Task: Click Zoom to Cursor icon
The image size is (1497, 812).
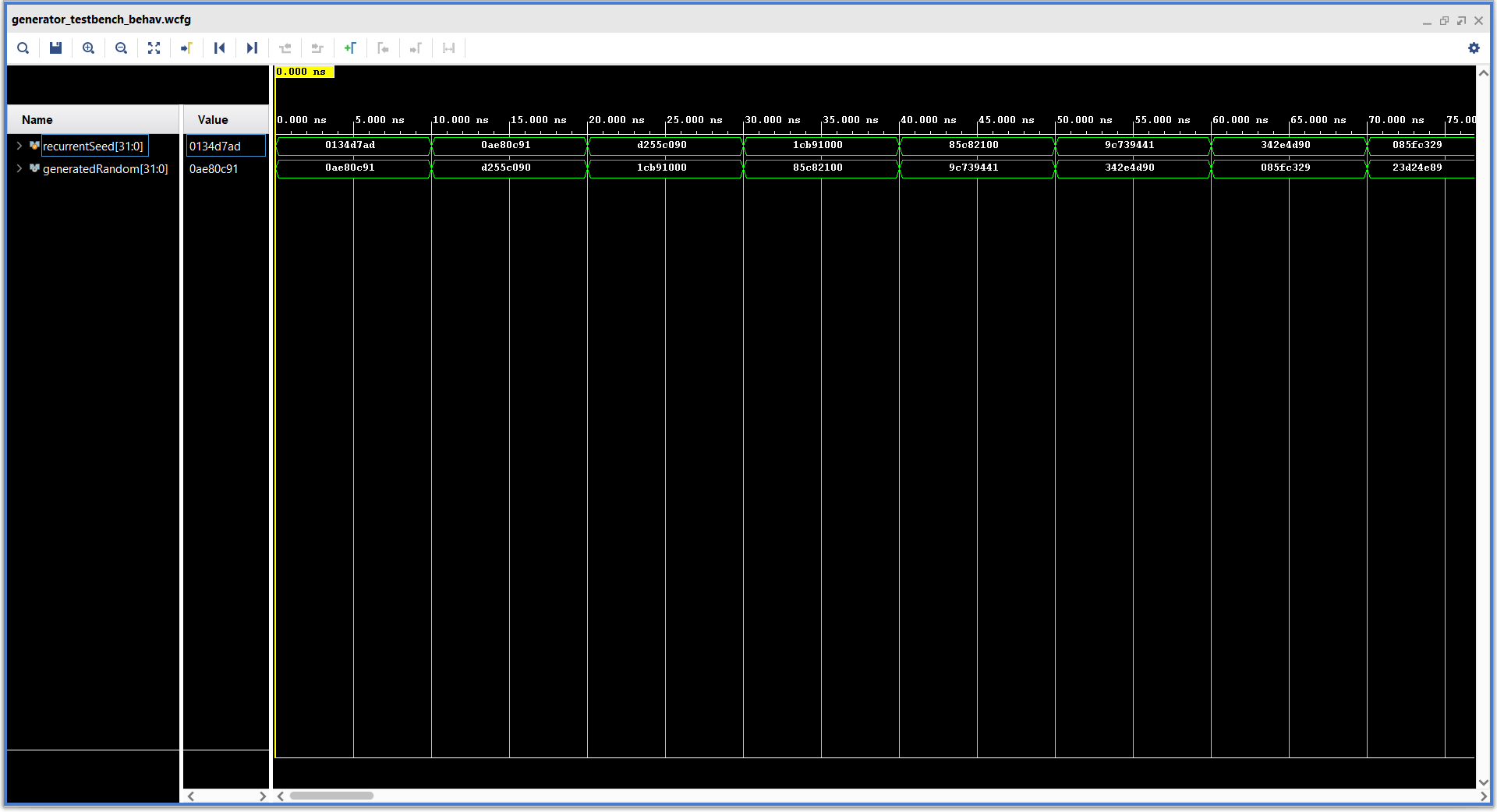Action: [186, 48]
